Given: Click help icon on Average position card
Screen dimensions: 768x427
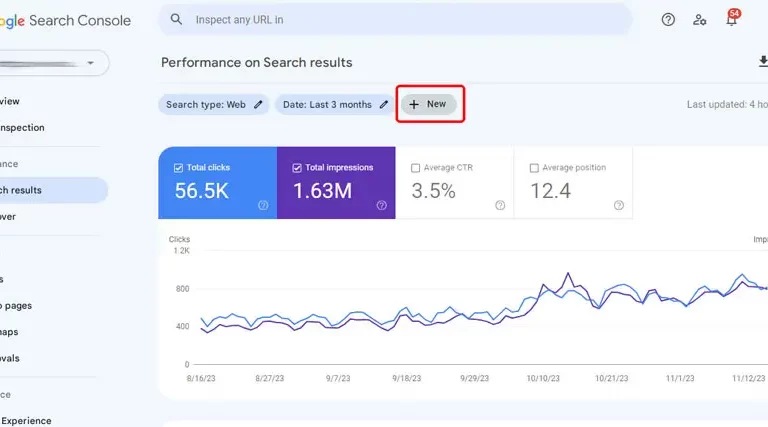Looking at the screenshot, I should tap(618, 205).
